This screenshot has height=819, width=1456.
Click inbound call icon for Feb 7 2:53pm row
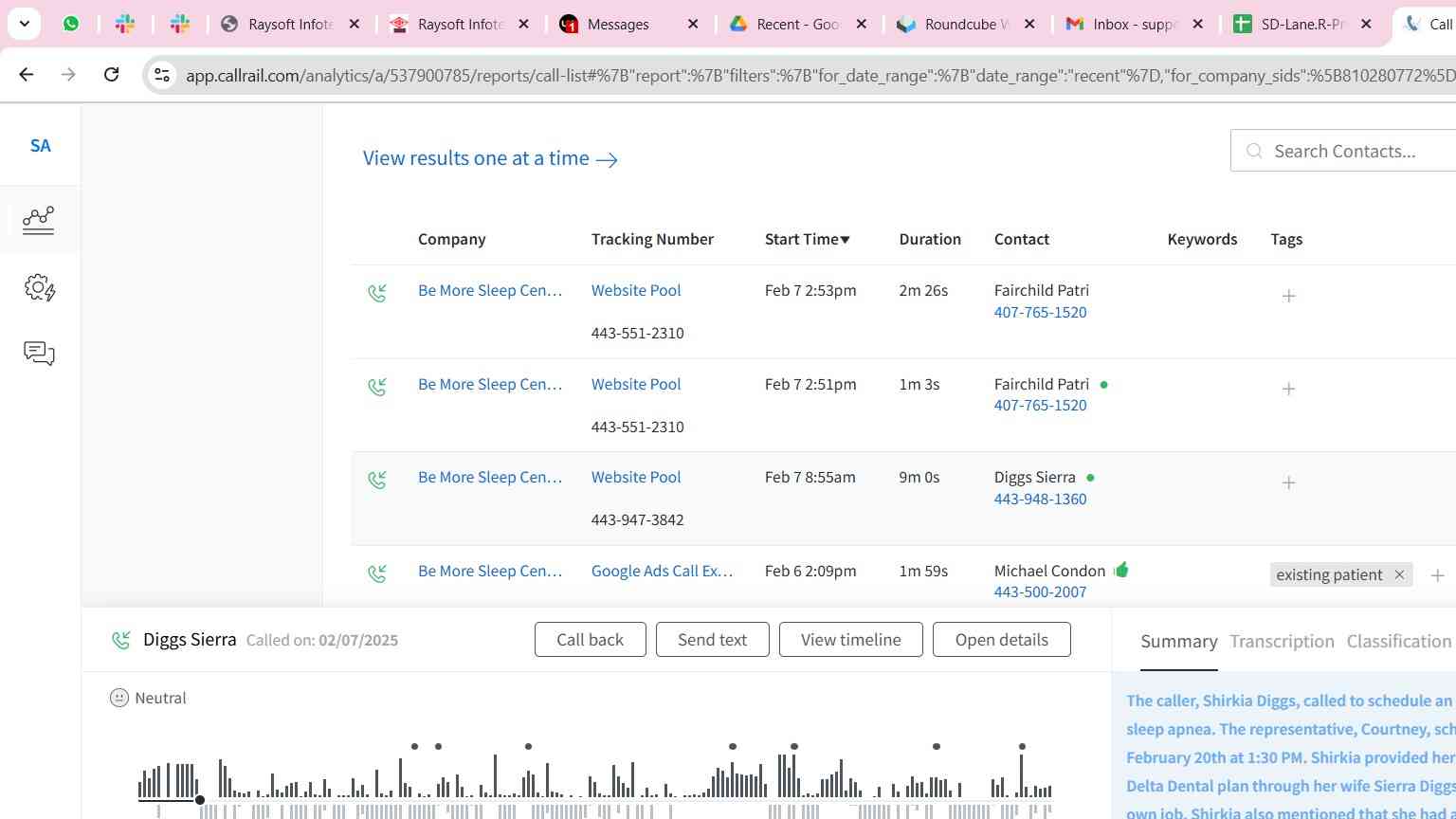tap(377, 293)
